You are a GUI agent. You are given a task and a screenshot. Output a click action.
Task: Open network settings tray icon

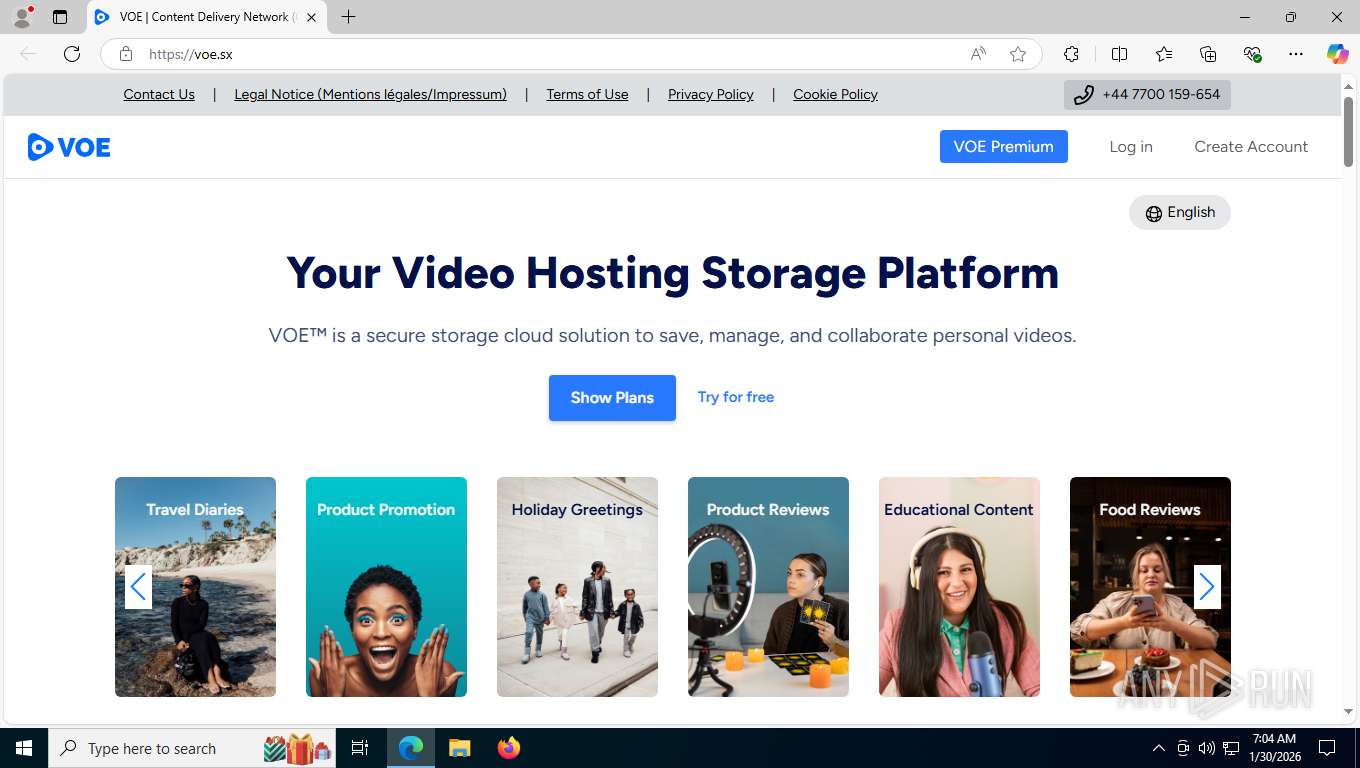[x=1231, y=748]
